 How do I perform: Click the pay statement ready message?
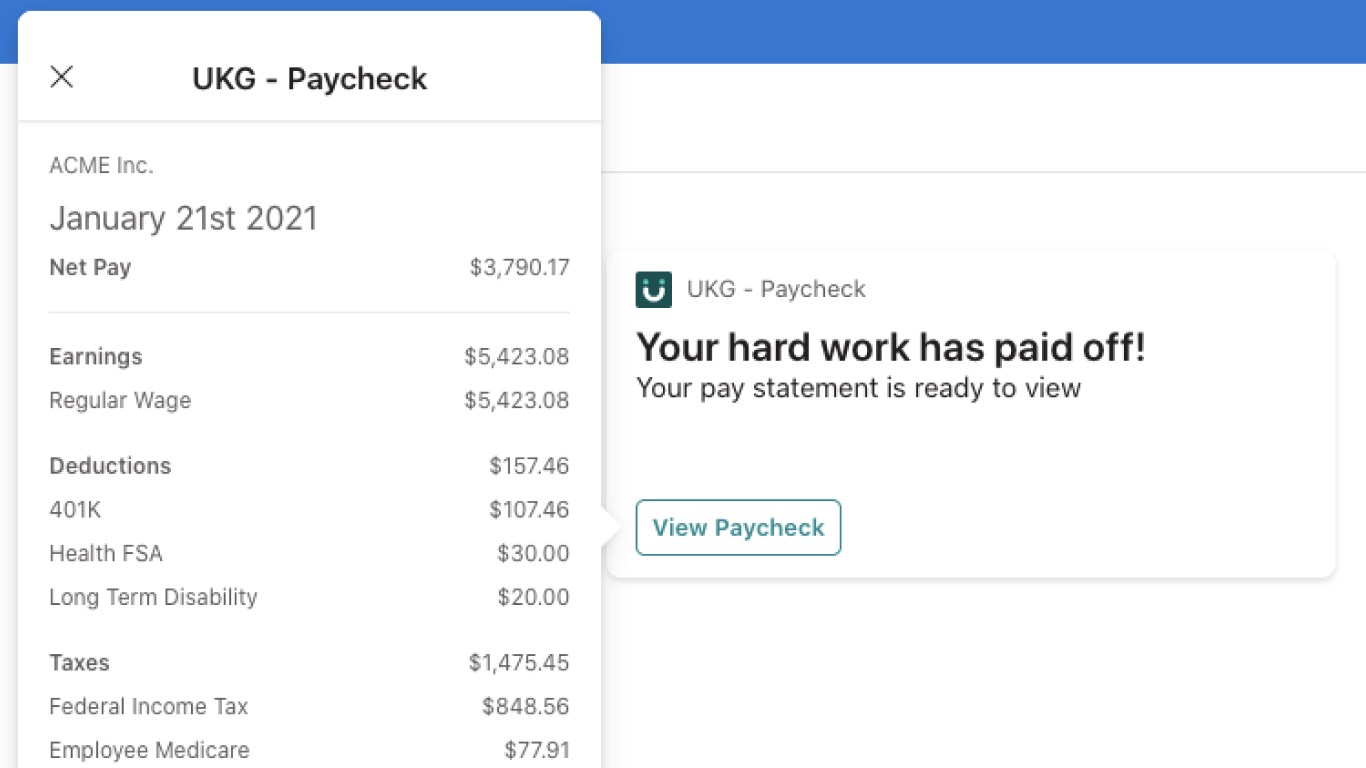(x=858, y=388)
